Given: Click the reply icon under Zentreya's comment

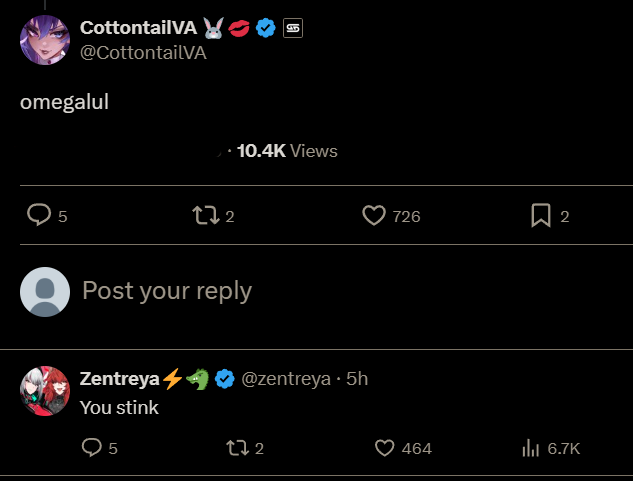Looking at the screenshot, I should click(92, 448).
